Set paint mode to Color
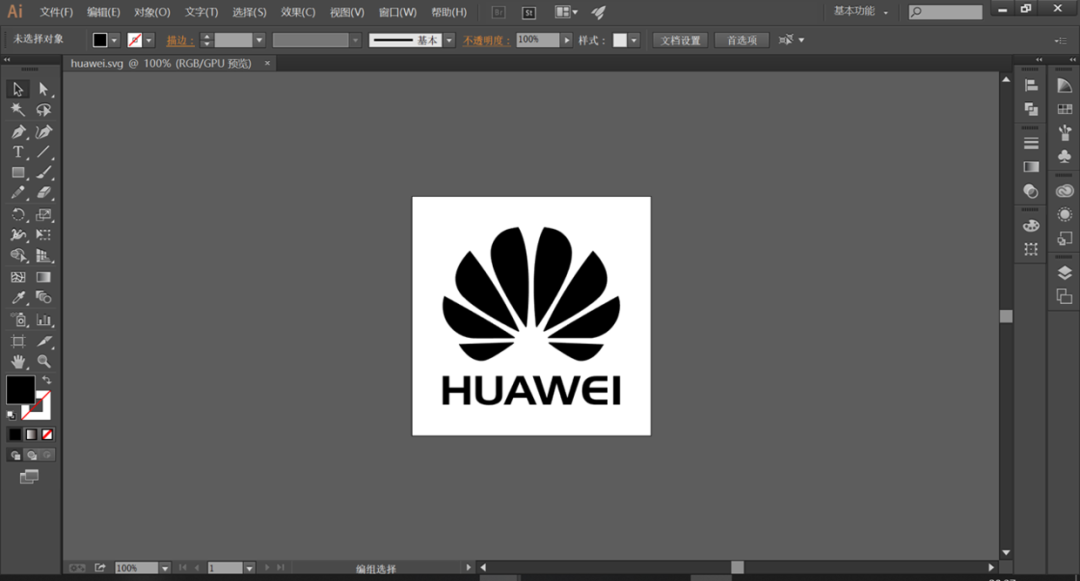1080x581 pixels. [x=14, y=434]
